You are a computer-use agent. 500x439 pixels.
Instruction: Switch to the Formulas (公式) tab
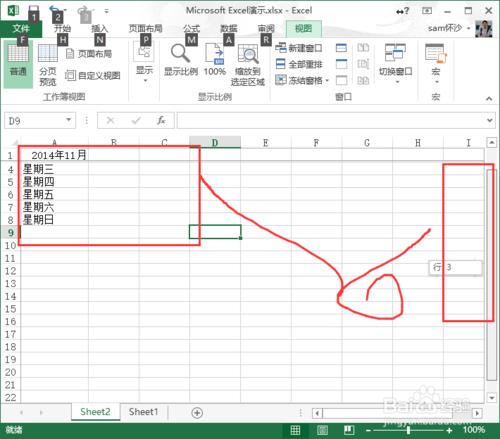(191, 29)
